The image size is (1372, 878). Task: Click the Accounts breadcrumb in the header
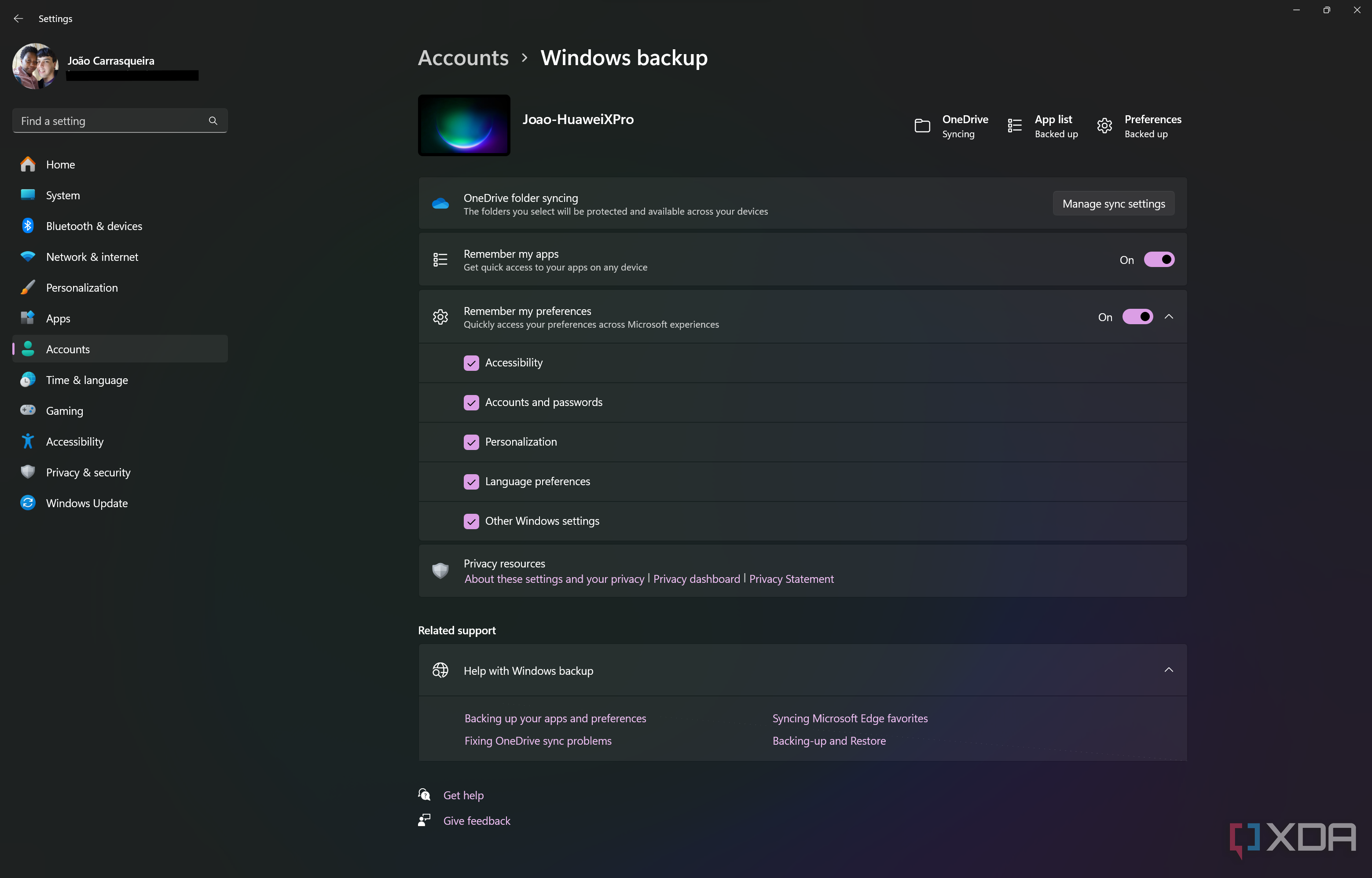[x=463, y=58]
